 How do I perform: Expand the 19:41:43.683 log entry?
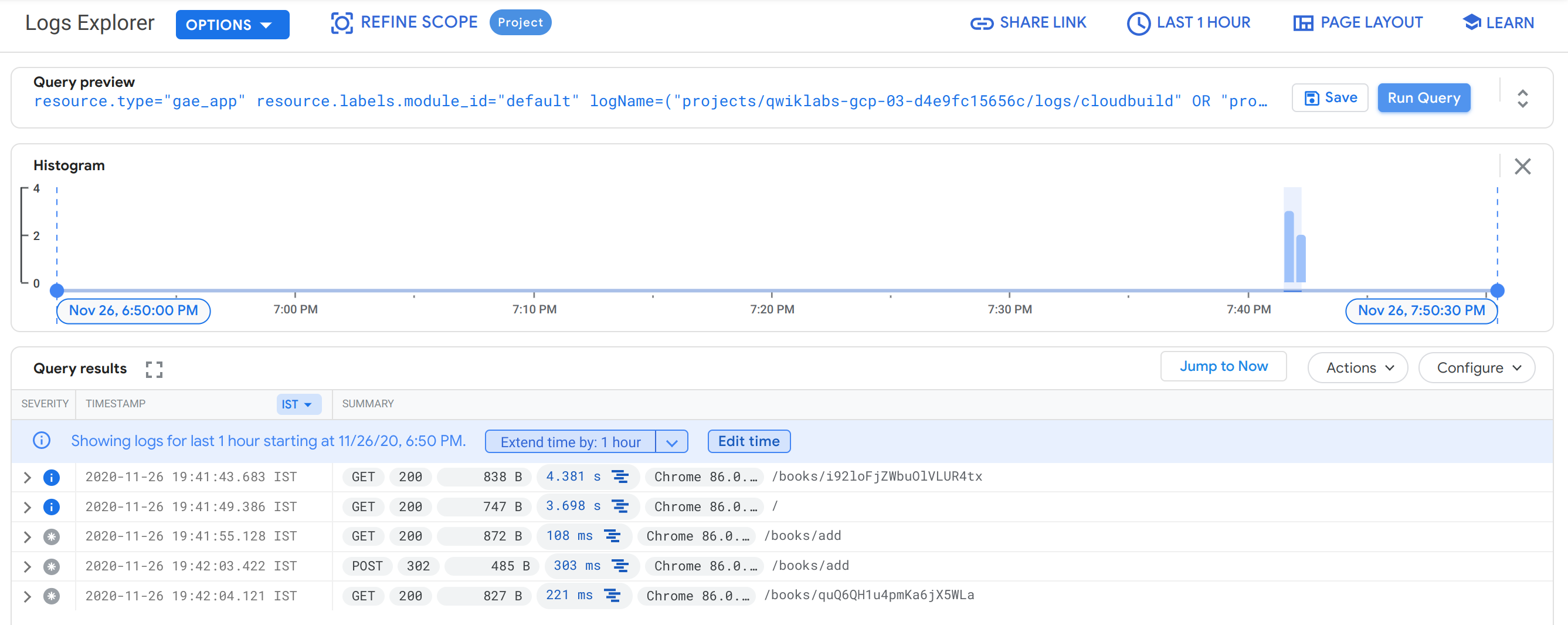click(27, 477)
